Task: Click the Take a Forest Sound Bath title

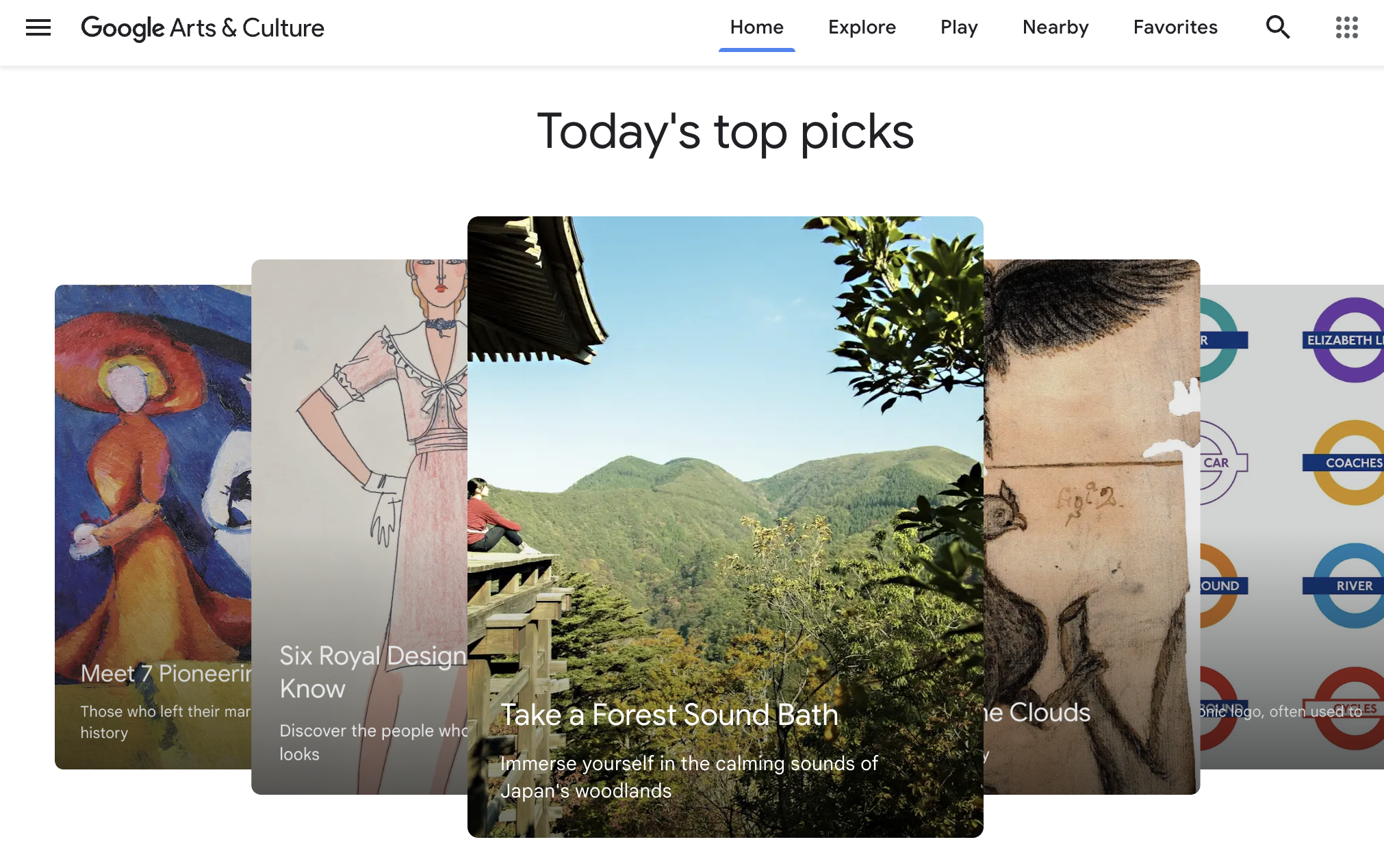Action: (x=669, y=715)
